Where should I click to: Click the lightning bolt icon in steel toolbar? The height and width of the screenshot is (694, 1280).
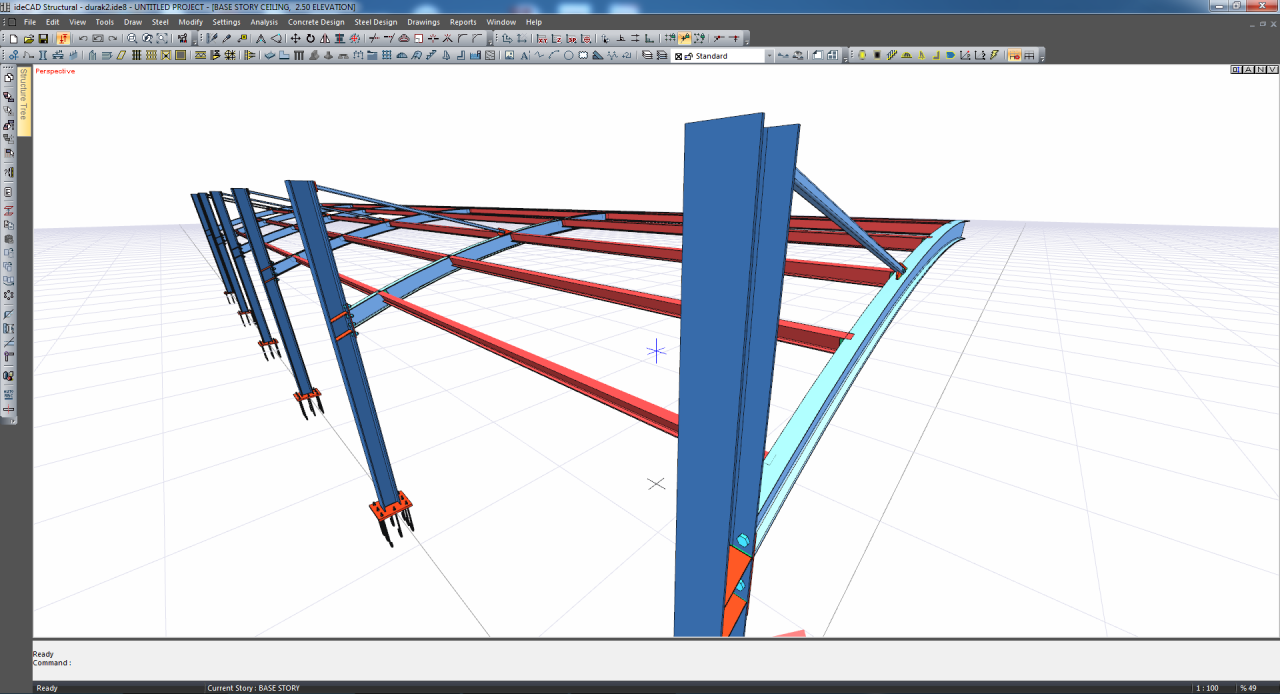click(x=994, y=55)
